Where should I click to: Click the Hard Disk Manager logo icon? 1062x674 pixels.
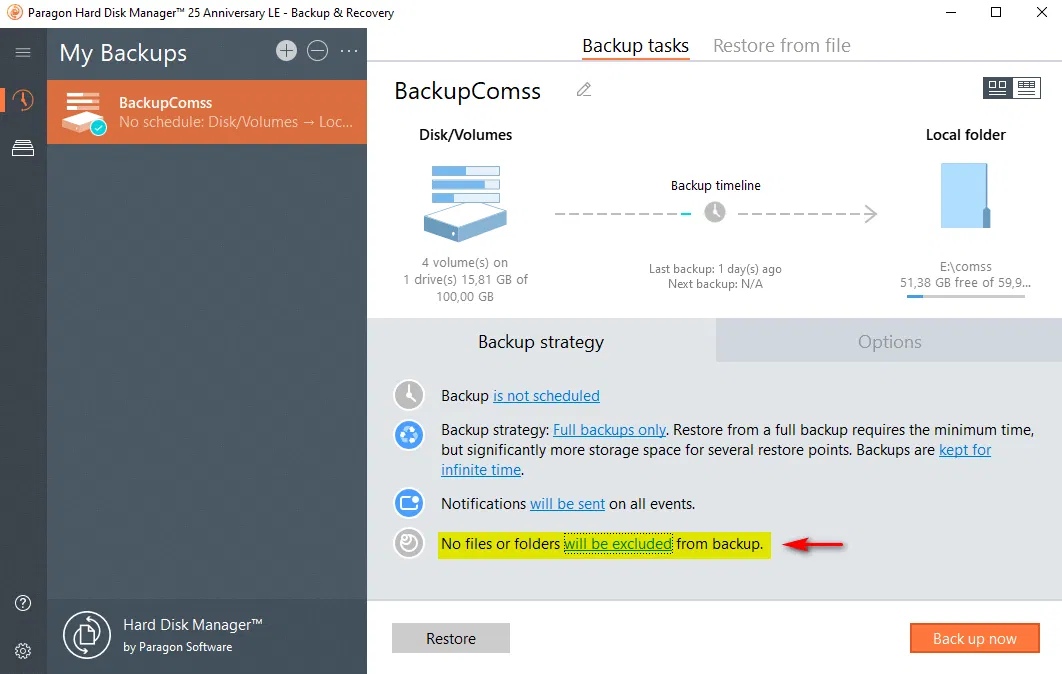87,635
